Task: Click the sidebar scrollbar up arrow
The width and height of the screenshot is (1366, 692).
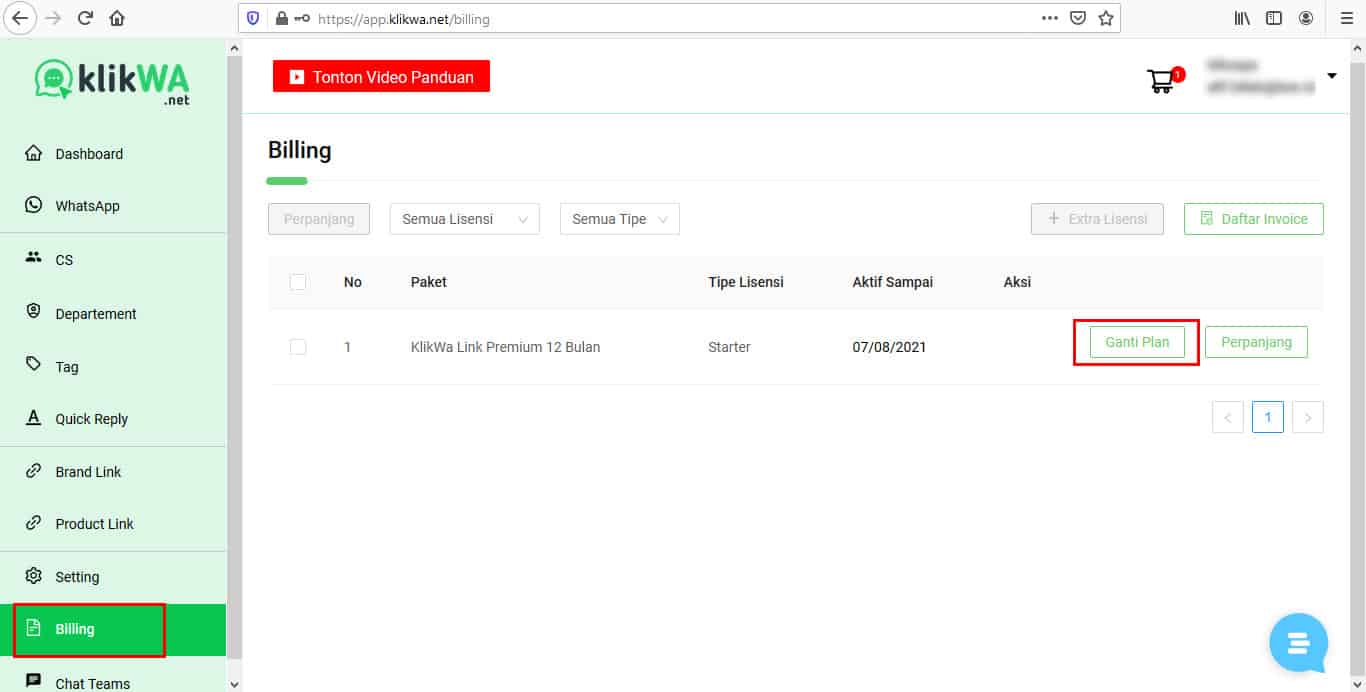Action: coord(235,48)
